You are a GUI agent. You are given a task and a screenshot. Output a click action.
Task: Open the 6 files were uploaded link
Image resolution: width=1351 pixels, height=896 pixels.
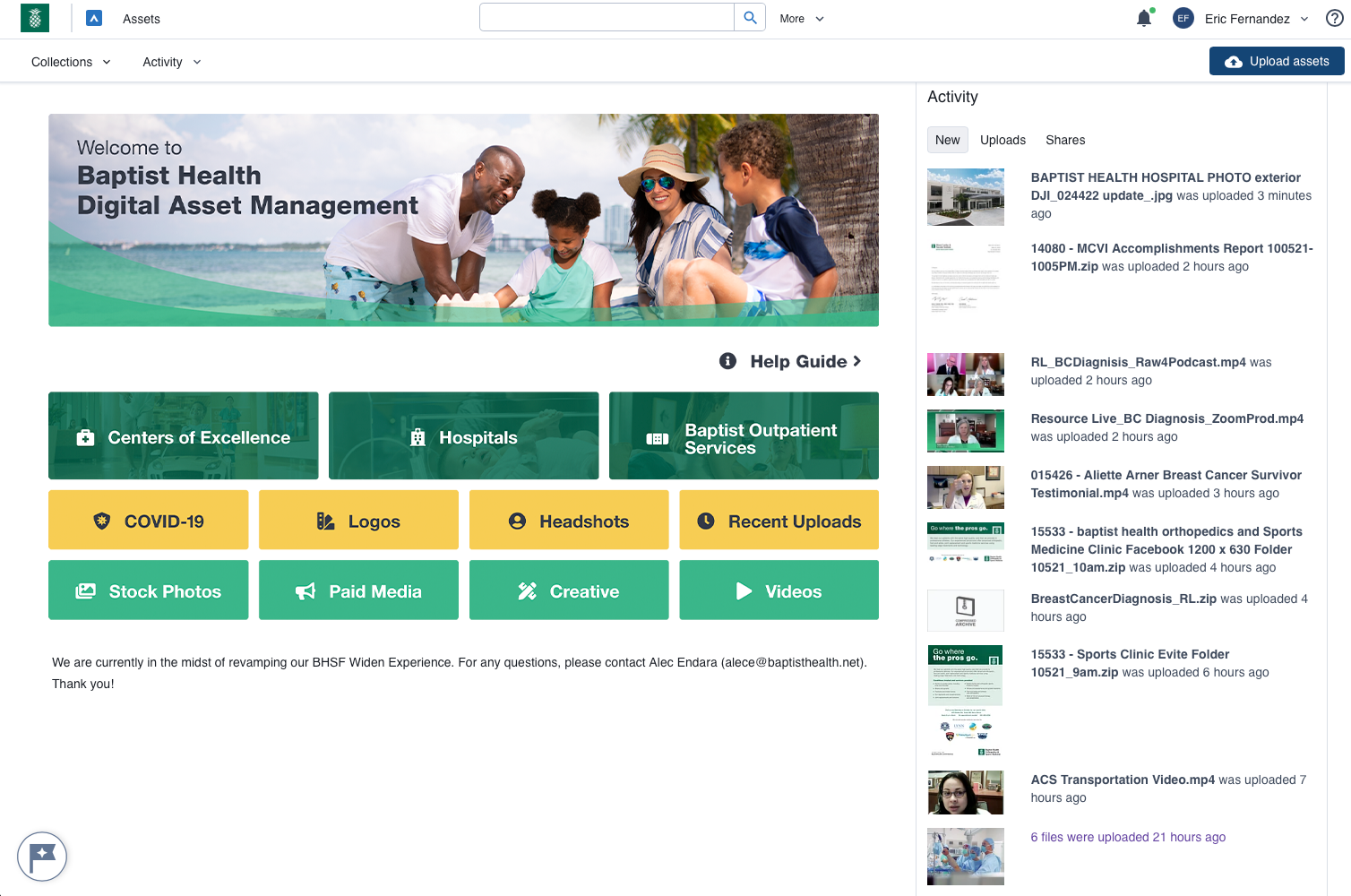tap(1128, 837)
